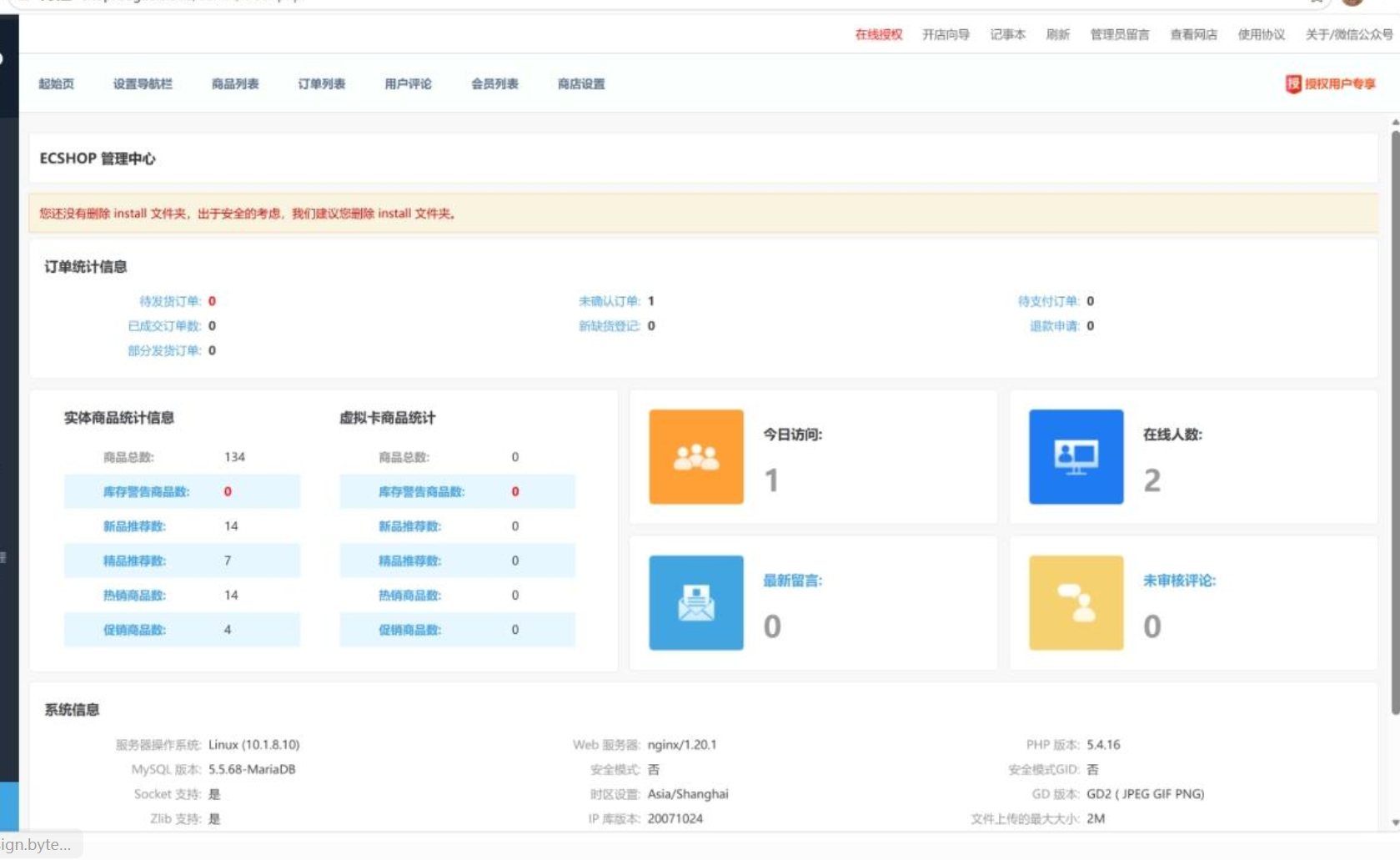Open the 待发货订单 link
The image size is (1400, 860).
pyautogui.click(x=170, y=301)
